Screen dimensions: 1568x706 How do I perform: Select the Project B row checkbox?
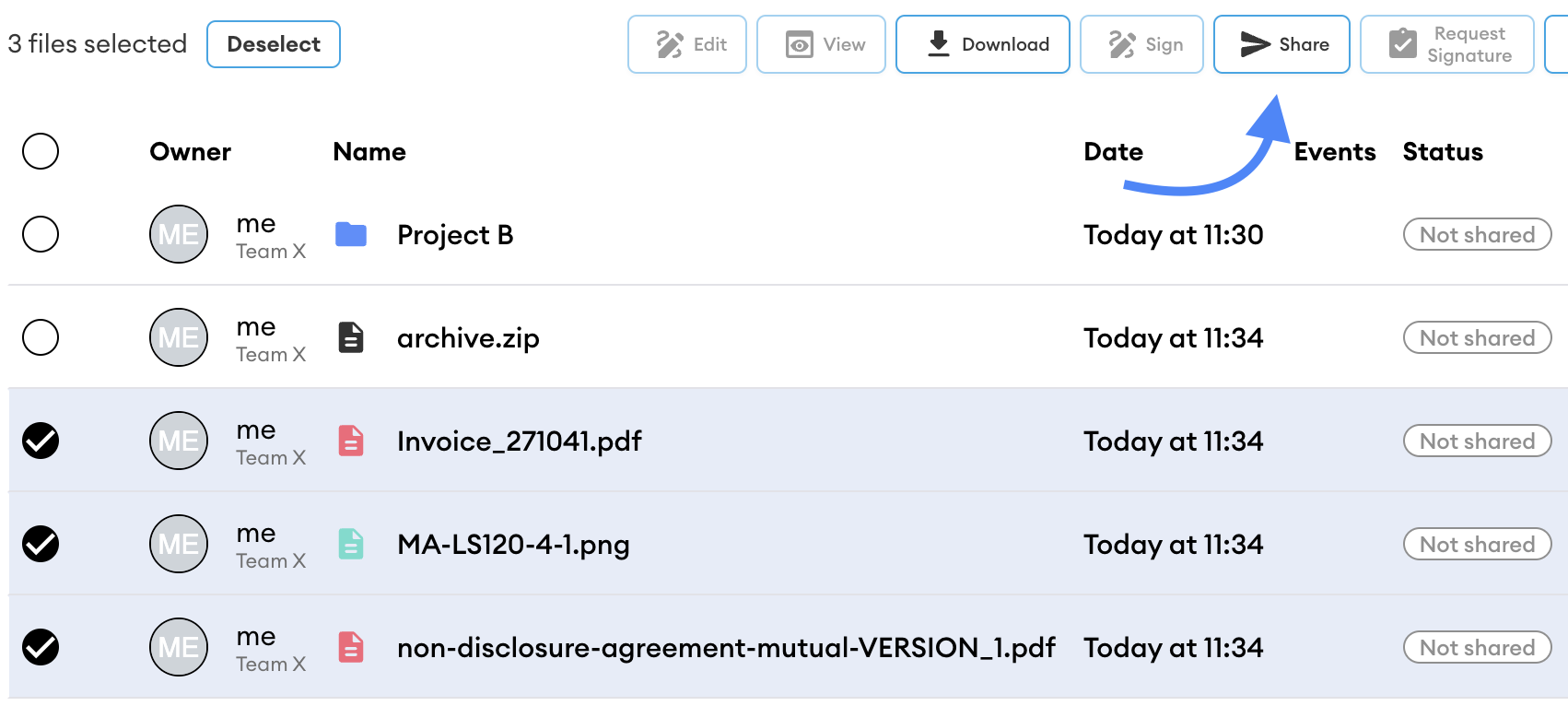point(41,234)
